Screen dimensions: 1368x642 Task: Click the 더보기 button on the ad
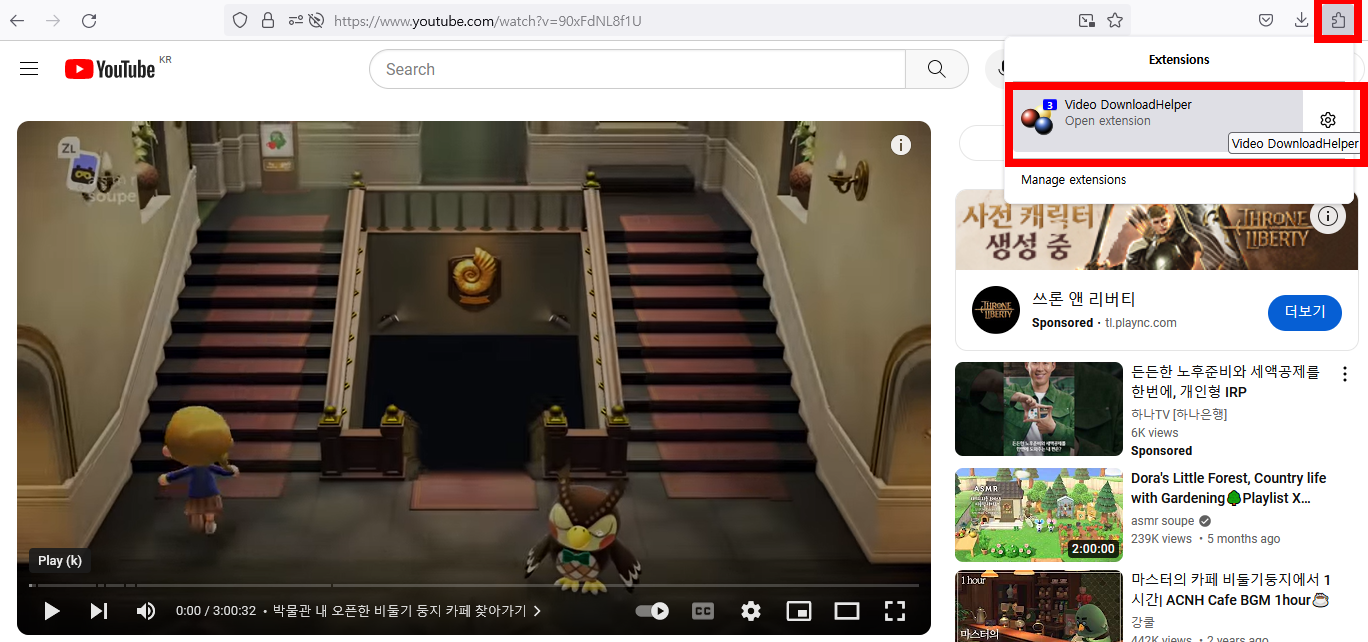point(1304,312)
